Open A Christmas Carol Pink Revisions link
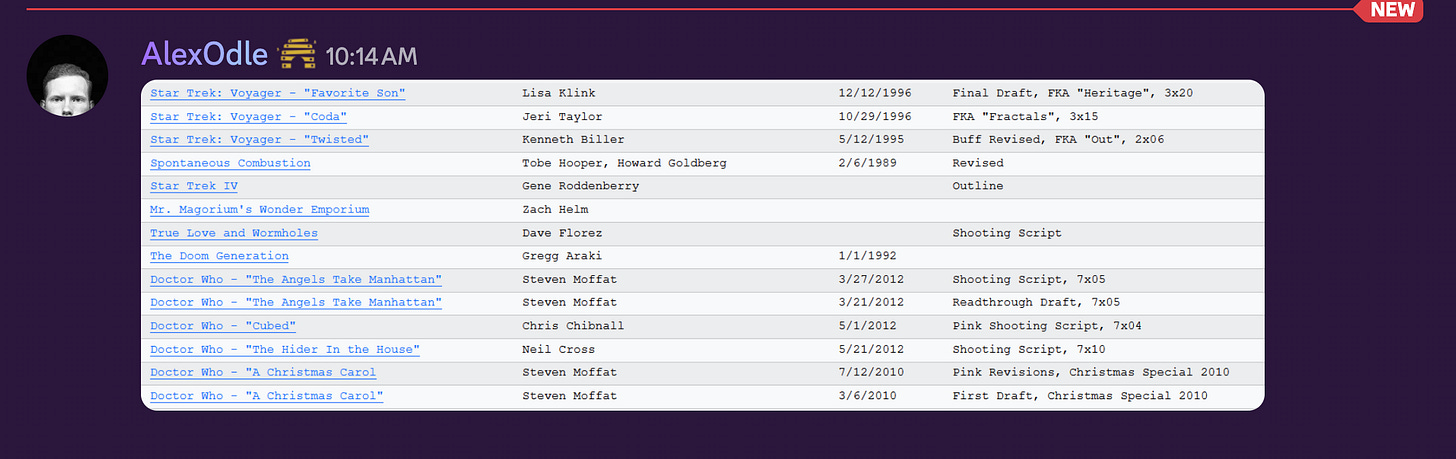Screen dimensions: 1456x459 263,372
